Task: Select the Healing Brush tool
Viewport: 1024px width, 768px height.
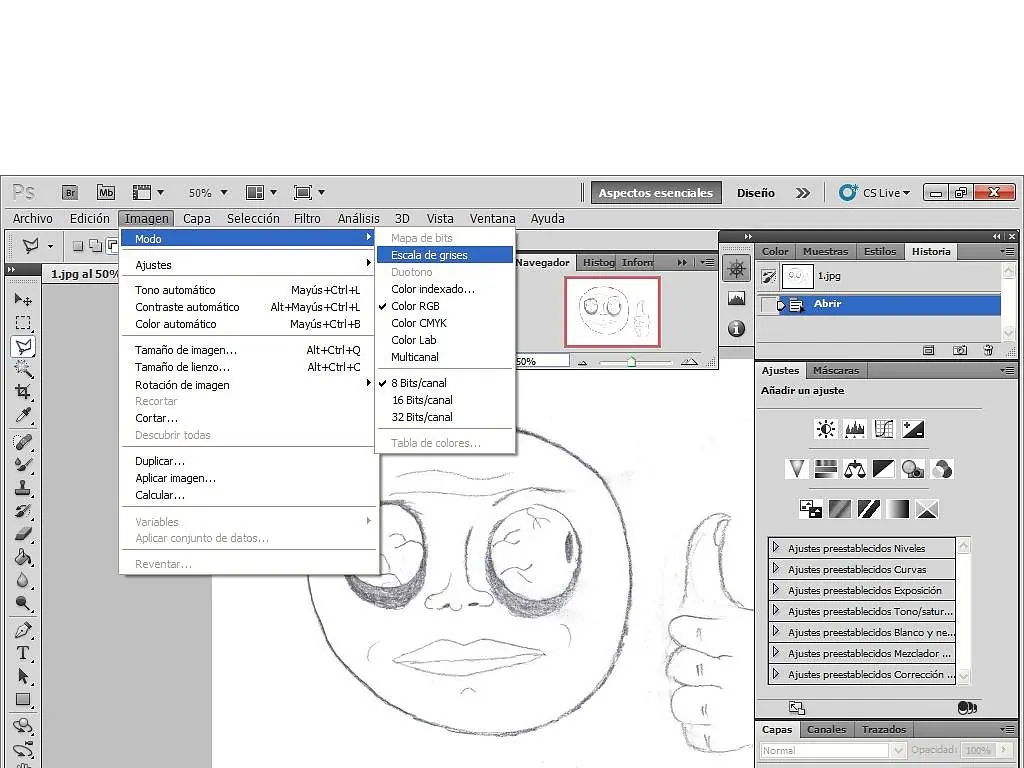Action: click(23, 442)
